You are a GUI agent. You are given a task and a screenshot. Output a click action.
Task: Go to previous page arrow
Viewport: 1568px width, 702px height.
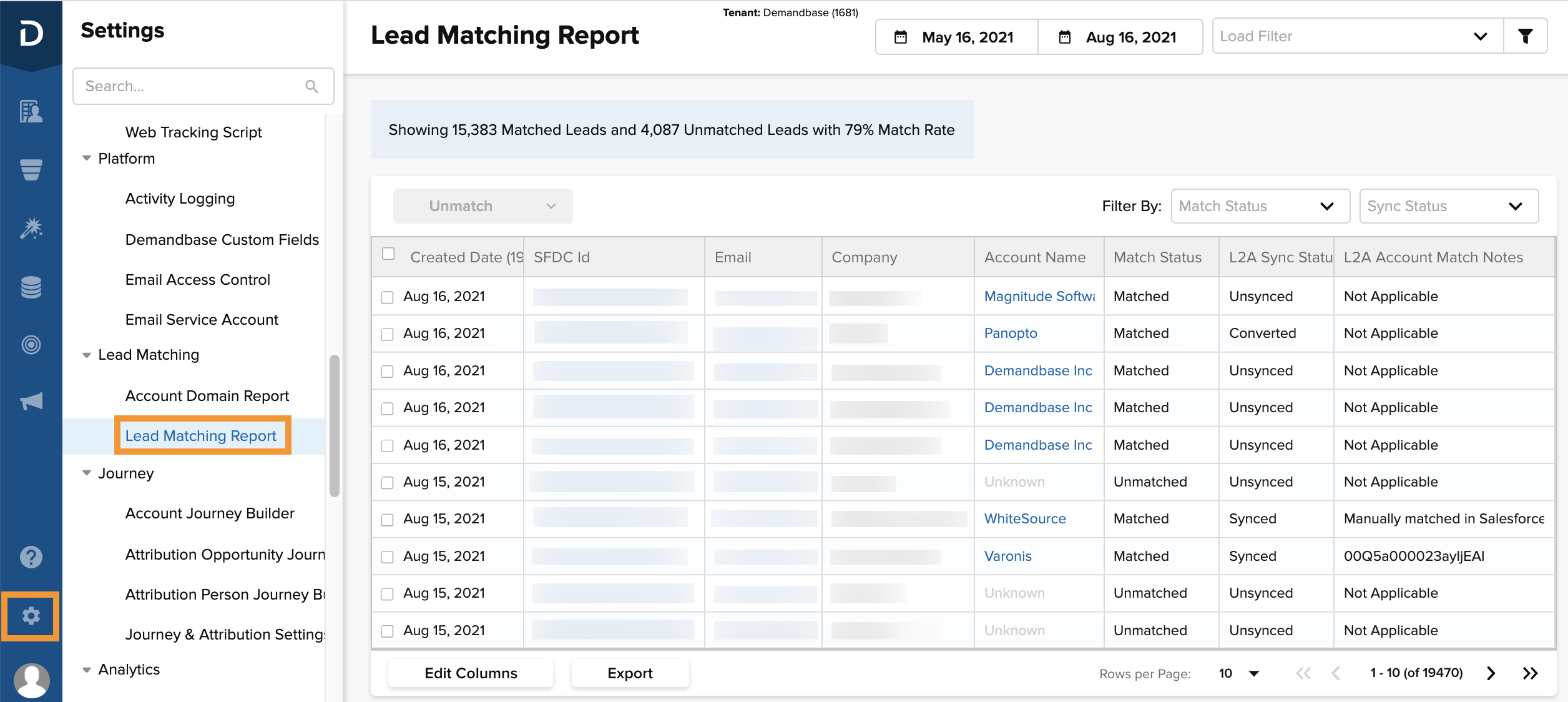tap(1336, 673)
